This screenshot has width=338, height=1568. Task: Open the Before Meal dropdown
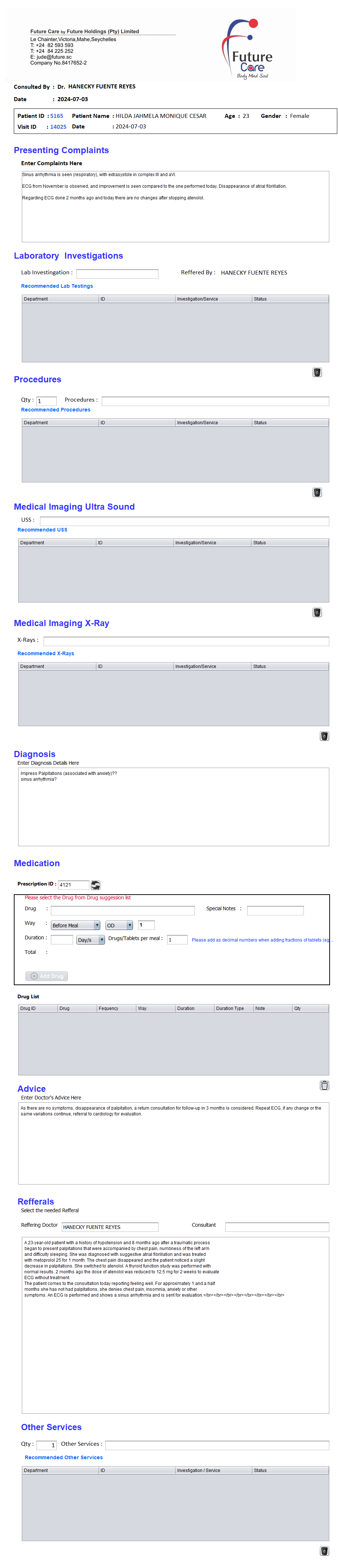pyautogui.click(x=75, y=925)
